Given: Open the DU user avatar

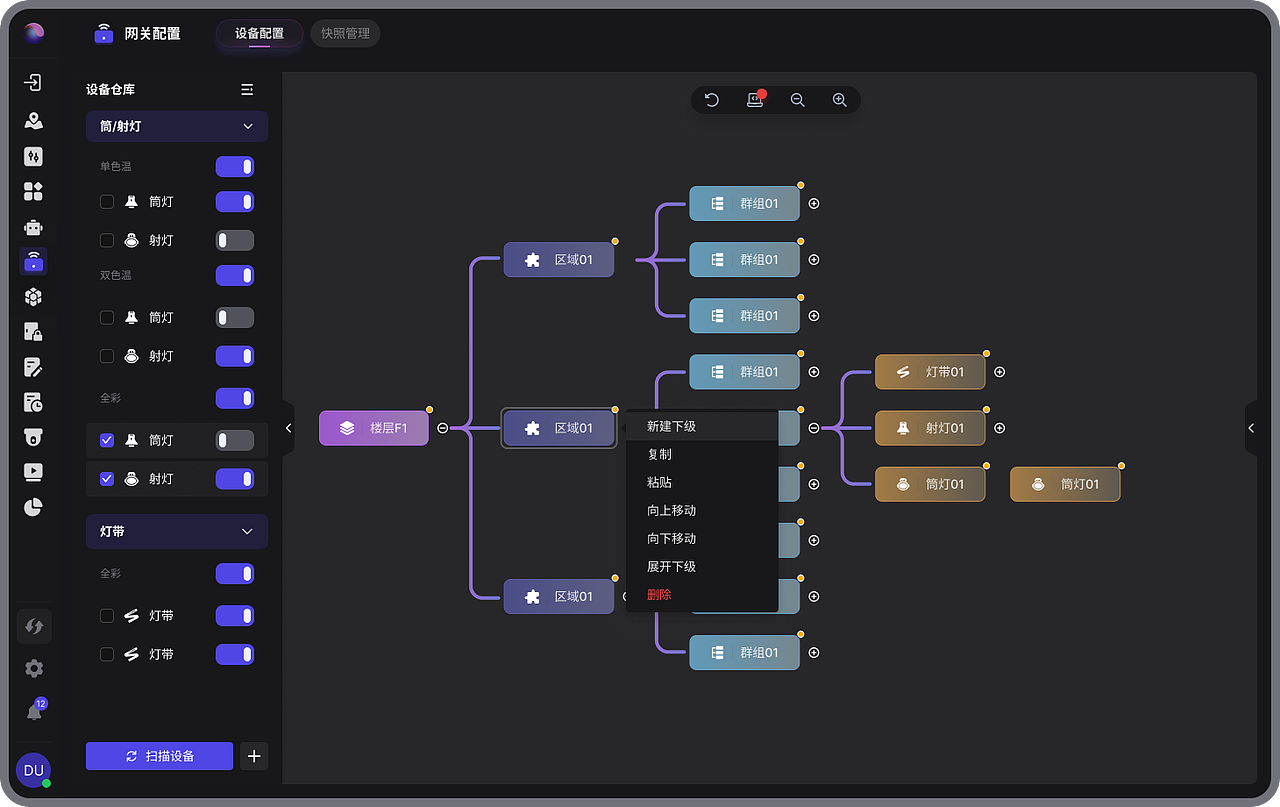Looking at the screenshot, I should (34, 770).
